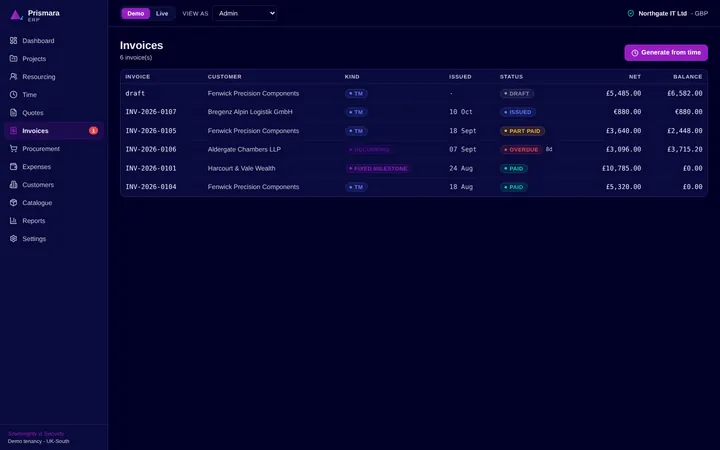Open Resourcing via its people icon
This screenshot has width=720, height=450.
[13, 76]
